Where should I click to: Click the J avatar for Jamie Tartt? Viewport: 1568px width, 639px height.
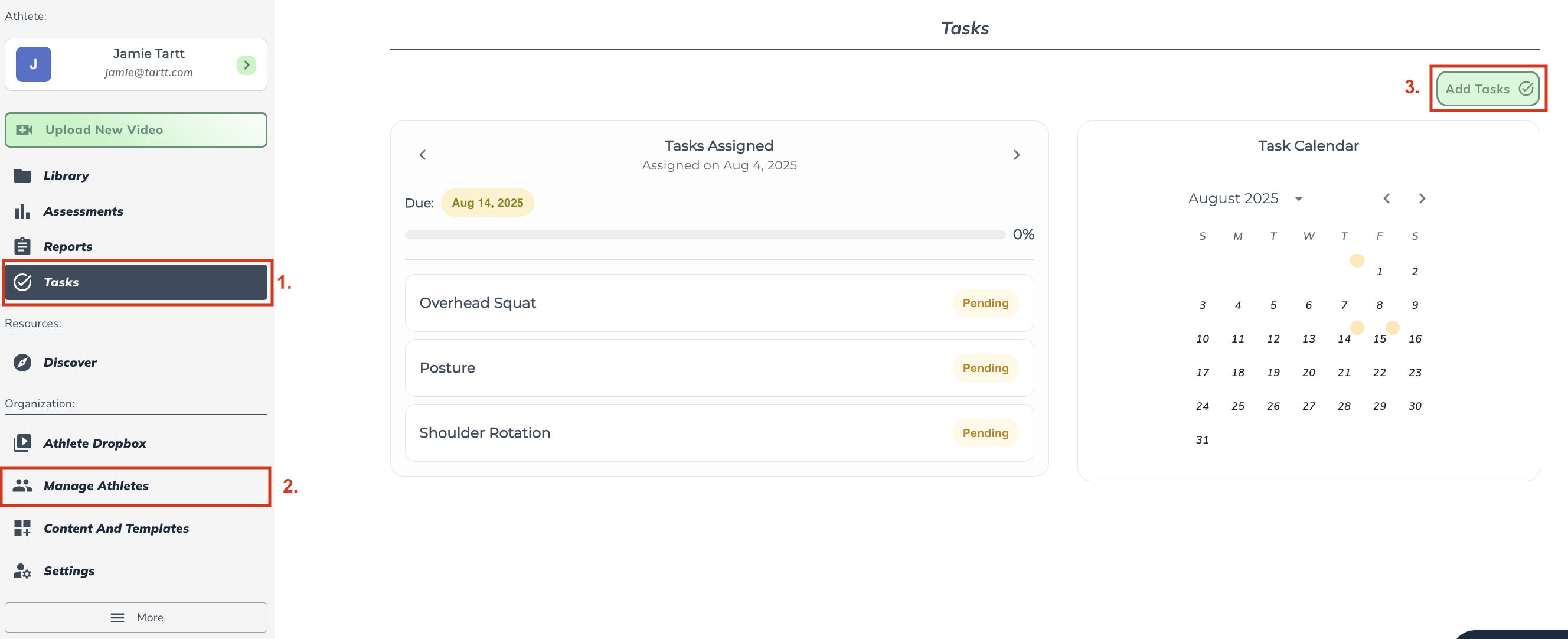(34, 64)
